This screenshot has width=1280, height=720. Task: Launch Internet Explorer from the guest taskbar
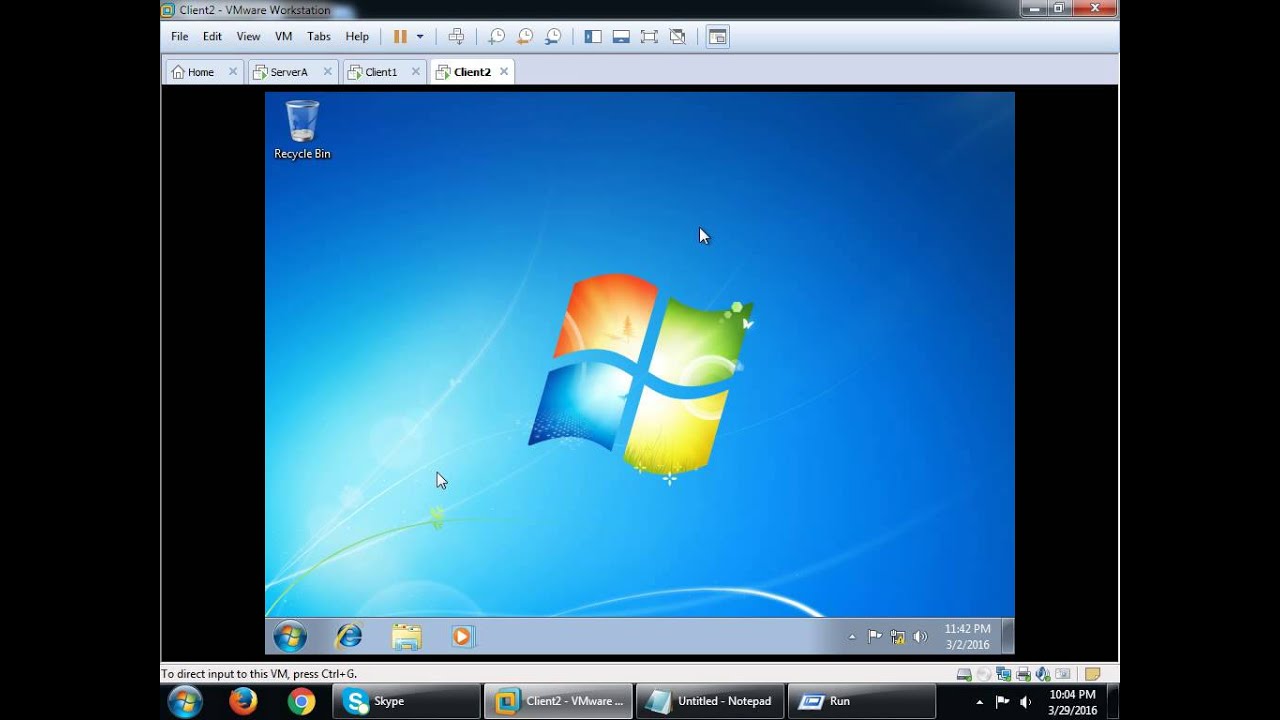click(x=349, y=636)
